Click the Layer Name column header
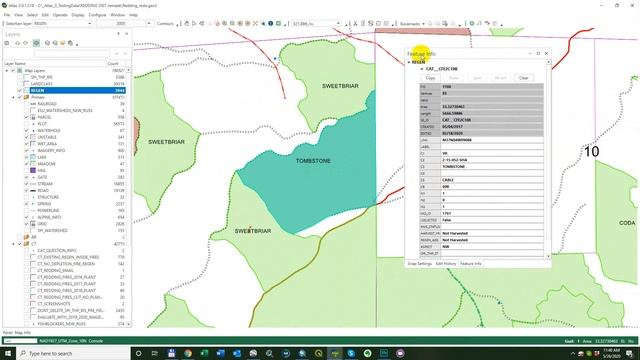Screen dimensions: 640x360 [x=54, y=64]
